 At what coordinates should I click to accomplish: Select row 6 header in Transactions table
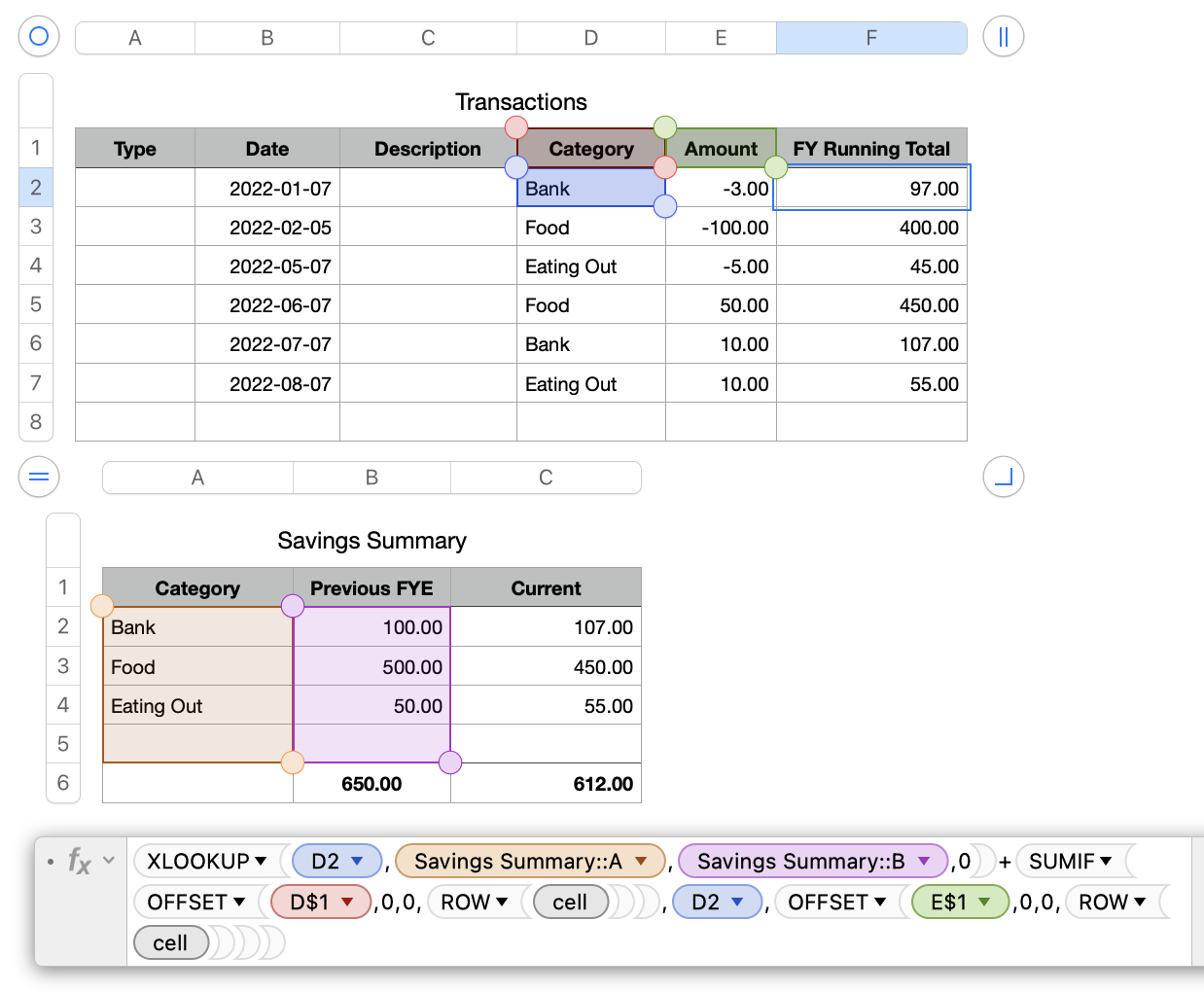pyautogui.click(x=36, y=343)
